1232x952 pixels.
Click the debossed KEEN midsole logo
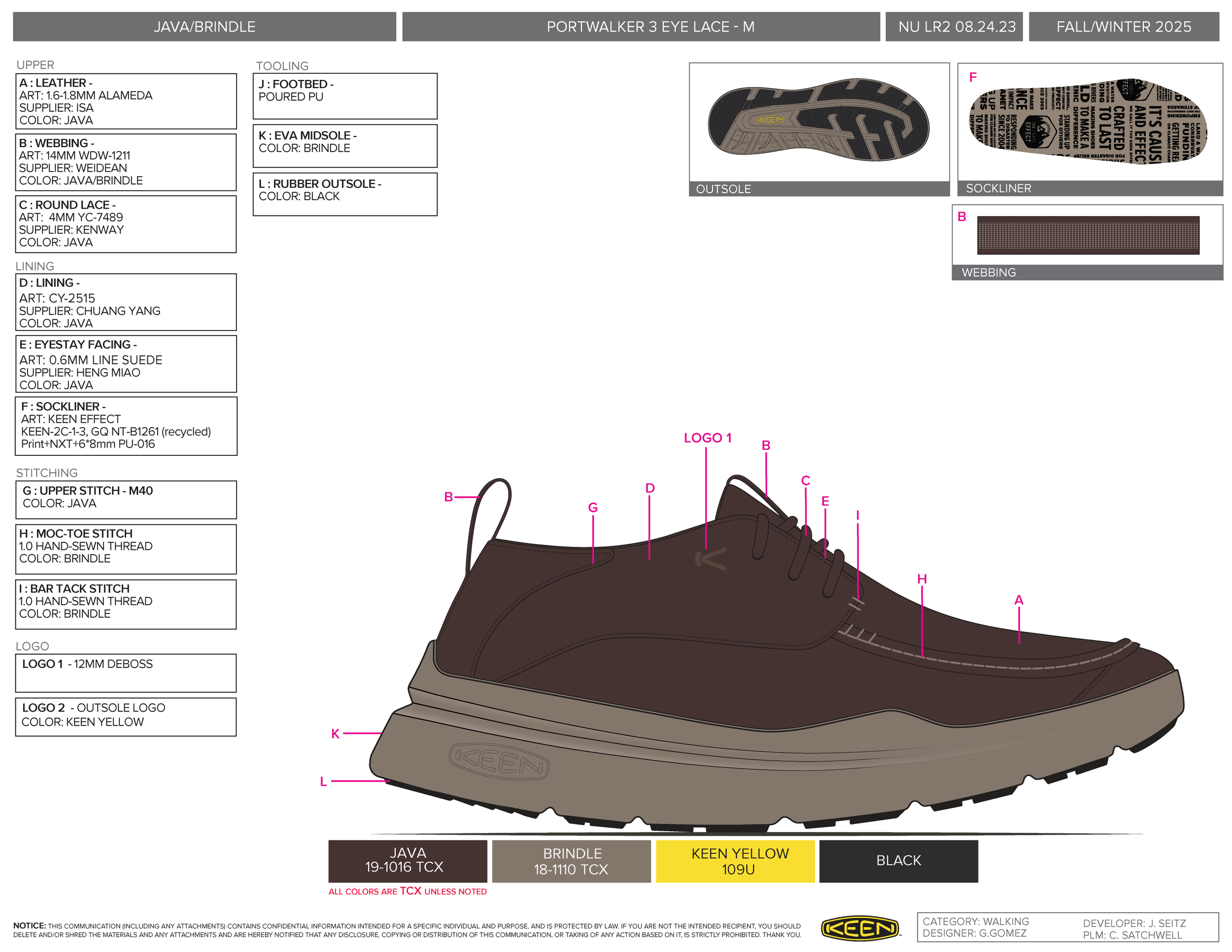[499, 761]
